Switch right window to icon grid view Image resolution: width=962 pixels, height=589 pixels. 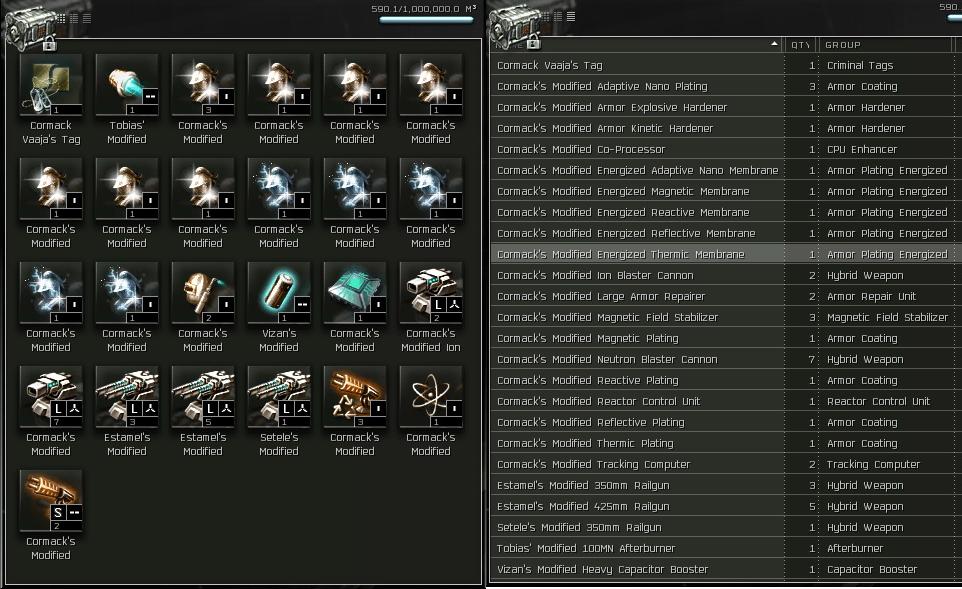pyautogui.click(x=545, y=17)
